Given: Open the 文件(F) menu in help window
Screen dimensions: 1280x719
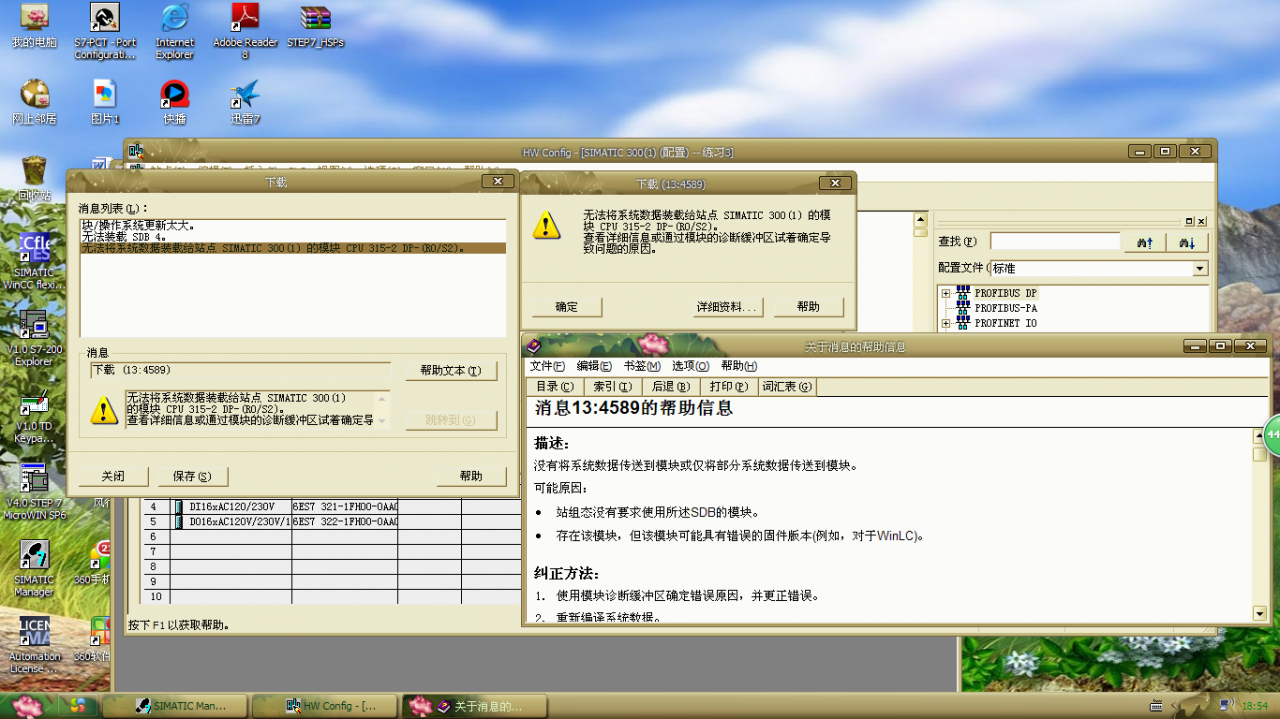Looking at the screenshot, I should click(x=547, y=366).
